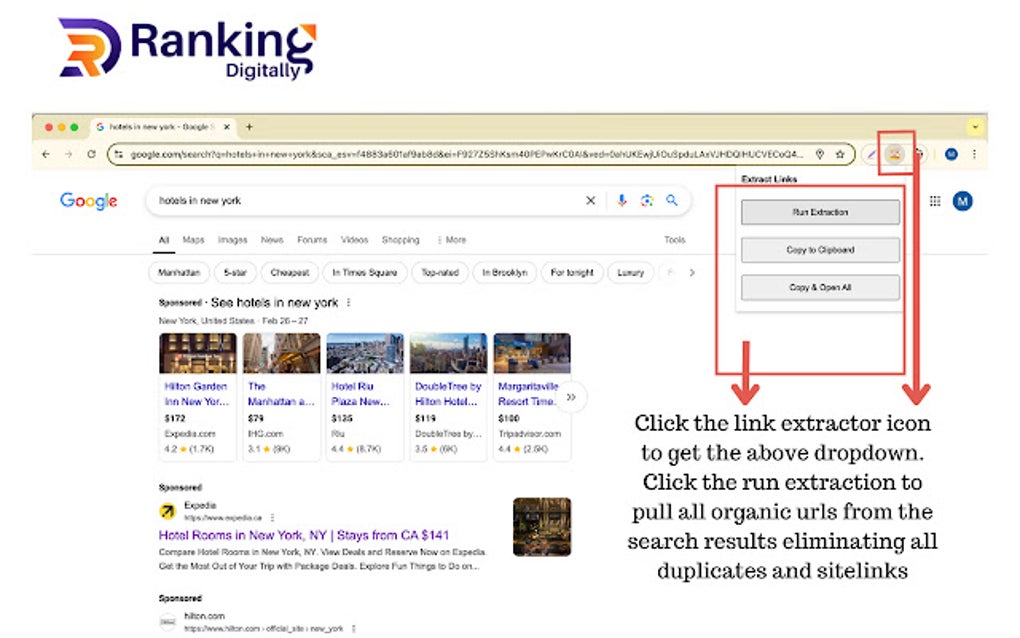Open Google Lens image search
The height and width of the screenshot is (638, 1020).
click(645, 200)
